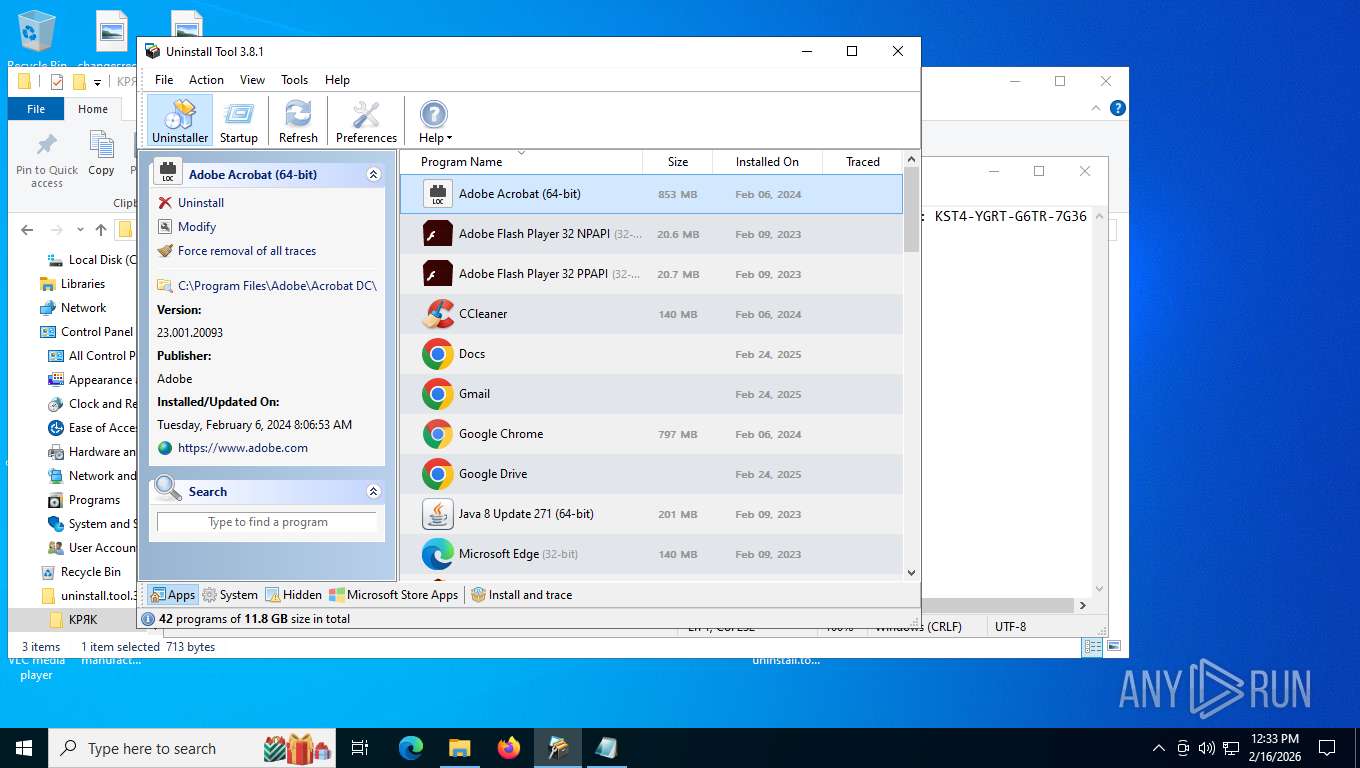This screenshot has height=768, width=1360.
Task: Open File Explorer from the taskbar
Action: tap(460, 748)
